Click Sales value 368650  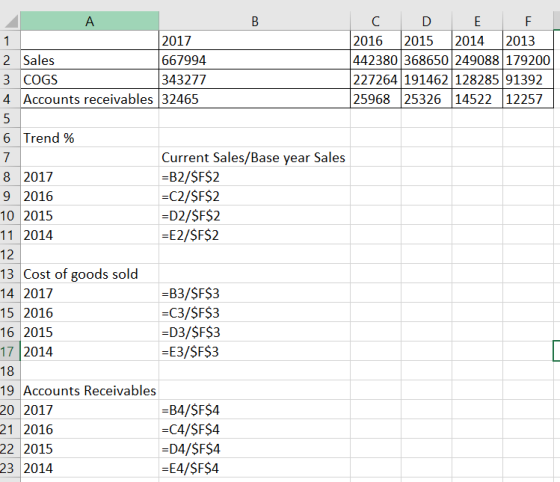(426, 60)
